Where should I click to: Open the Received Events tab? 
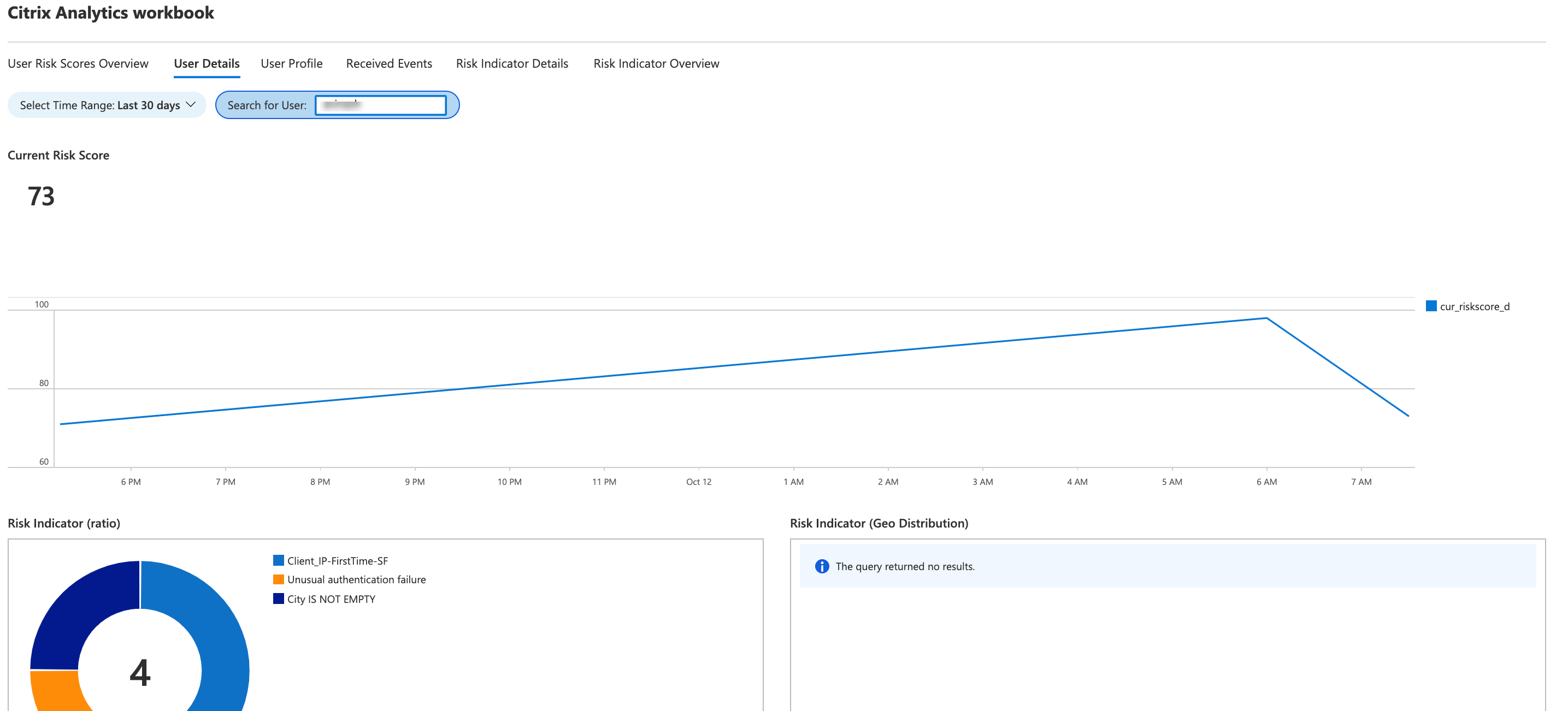(x=389, y=63)
